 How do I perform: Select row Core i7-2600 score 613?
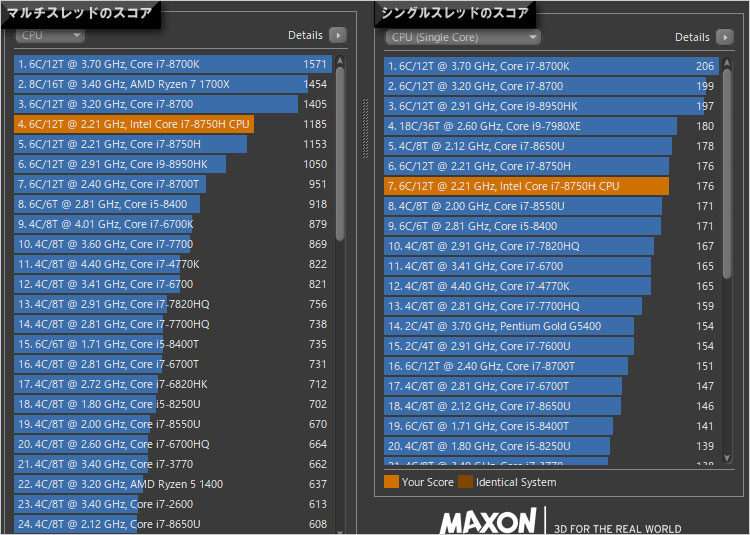pyautogui.click(x=173, y=504)
